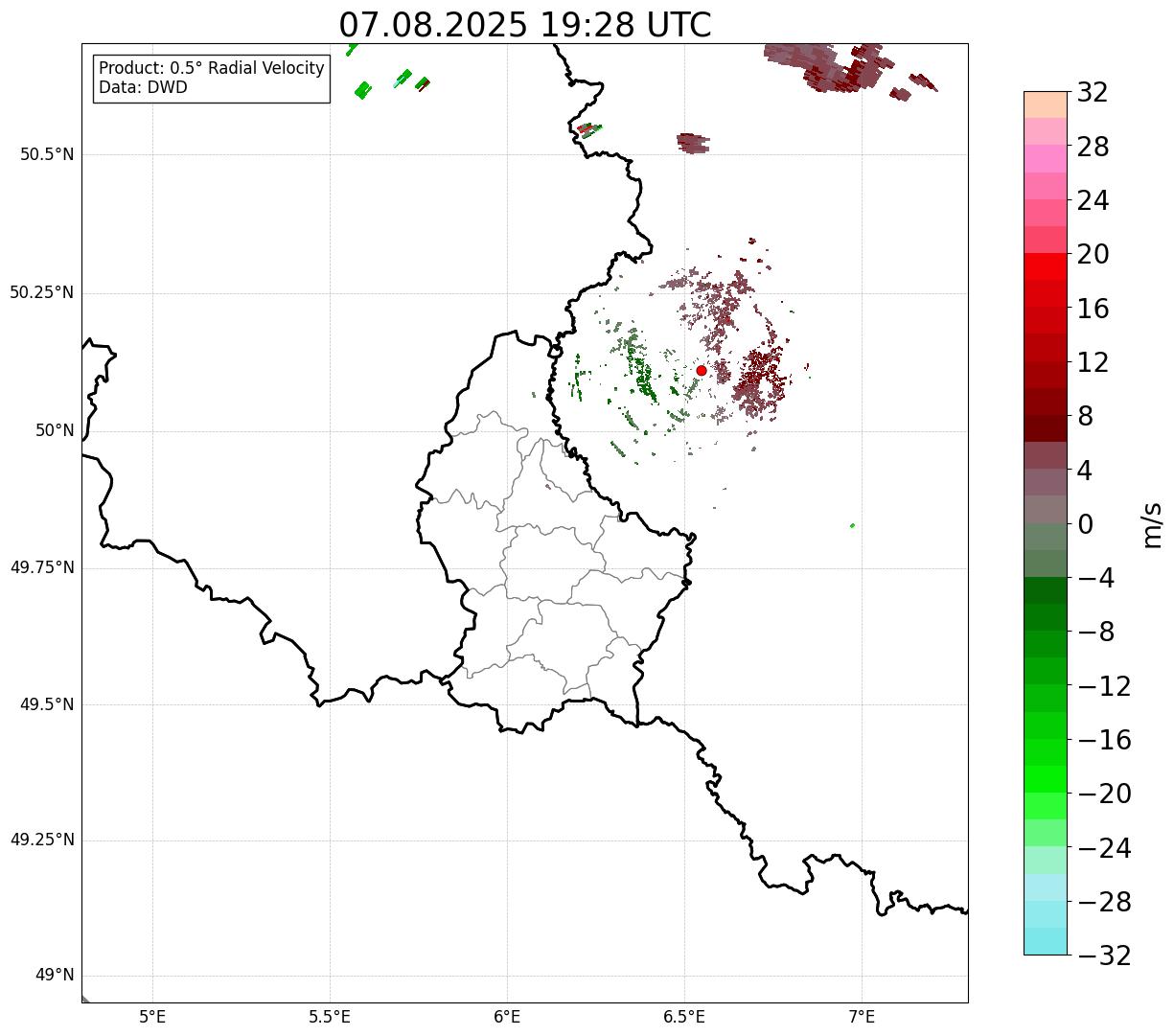
Task: Click the 5°E longitude label
Action: pyautogui.click(x=152, y=1017)
